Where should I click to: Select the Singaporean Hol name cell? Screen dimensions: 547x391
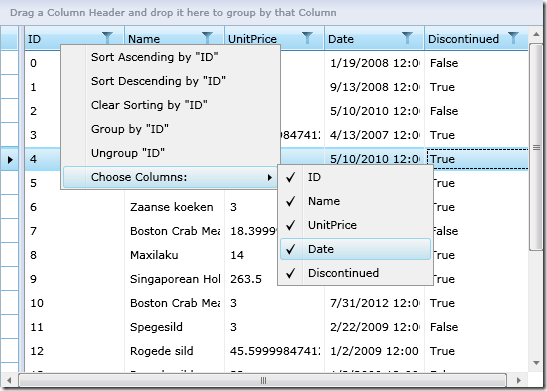coord(174,279)
